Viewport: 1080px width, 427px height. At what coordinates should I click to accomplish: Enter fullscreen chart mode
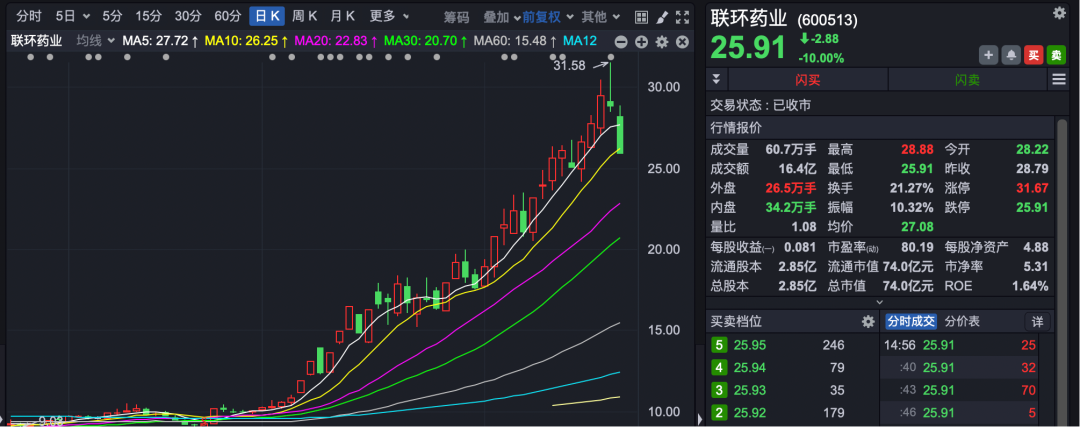click(x=681, y=17)
